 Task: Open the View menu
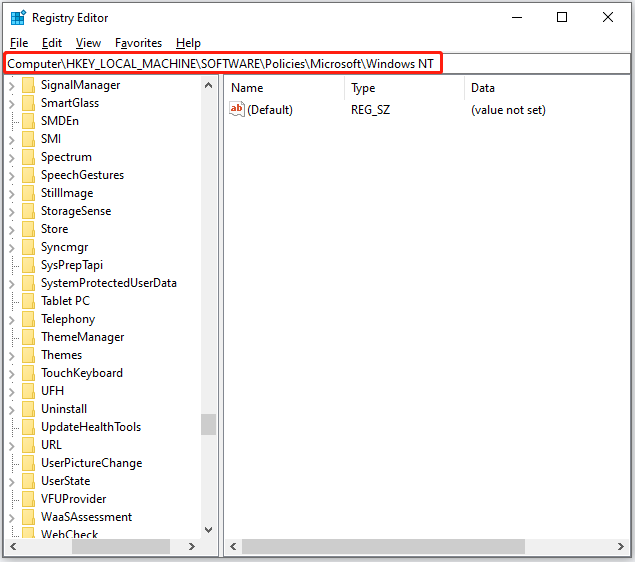point(88,43)
